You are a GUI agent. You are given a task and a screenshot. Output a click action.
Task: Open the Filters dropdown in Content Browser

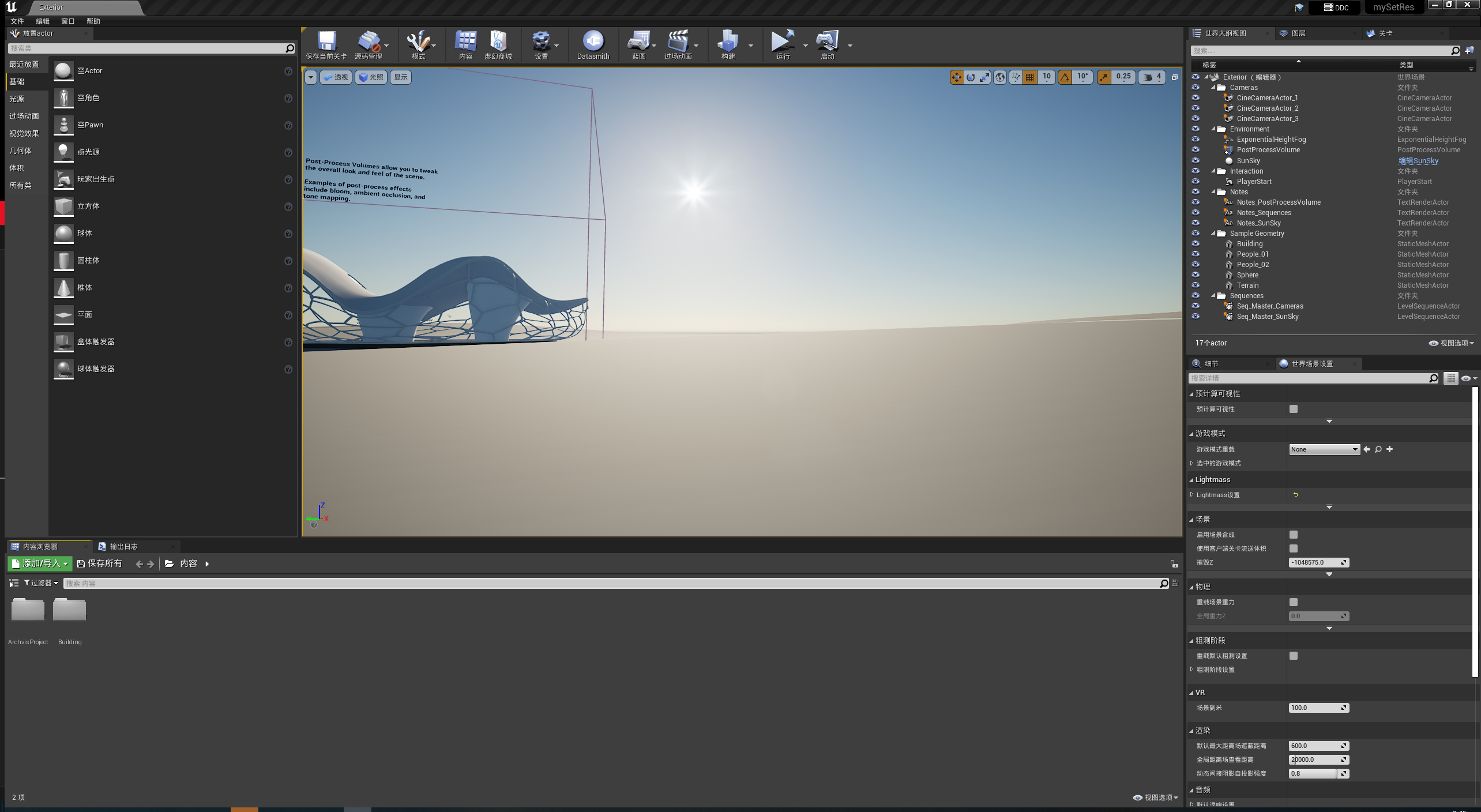(x=41, y=583)
